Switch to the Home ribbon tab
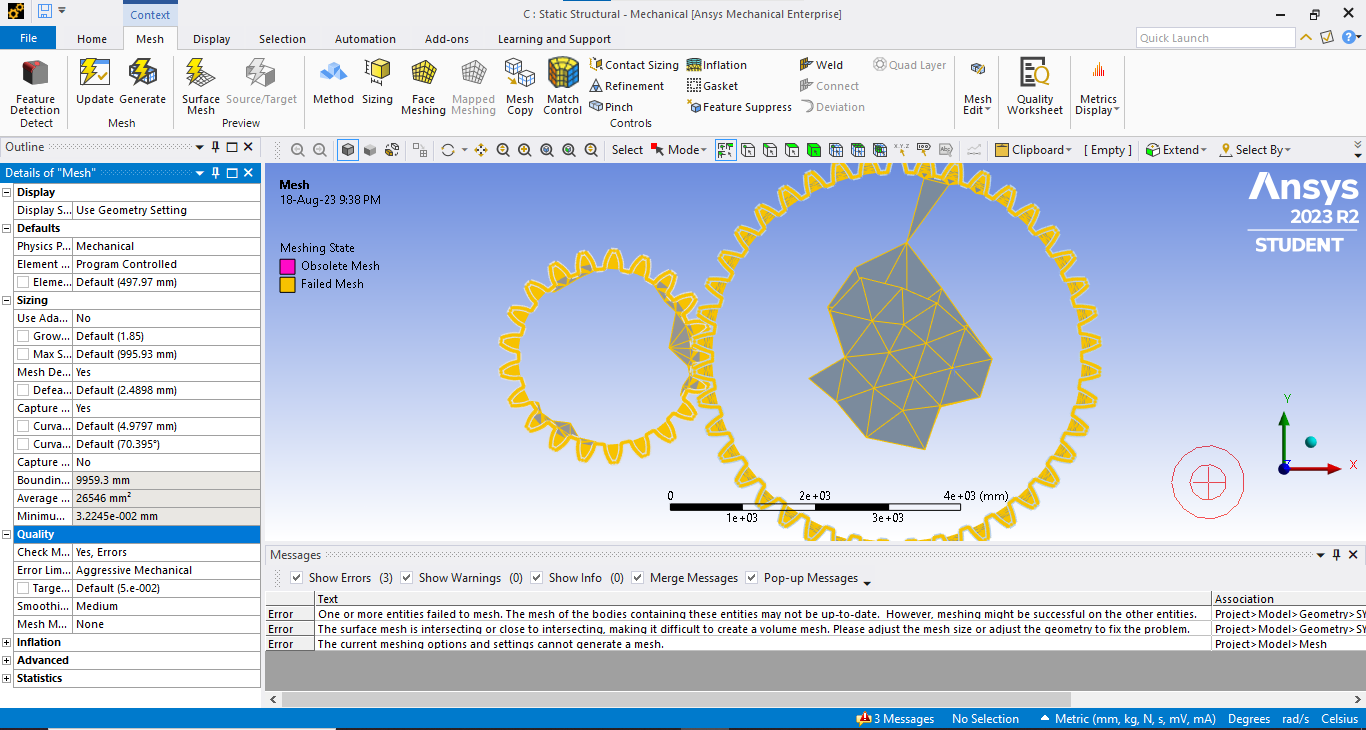Image resolution: width=1366 pixels, height=730 pixels. pyautogui.click(x=92, y=39)
